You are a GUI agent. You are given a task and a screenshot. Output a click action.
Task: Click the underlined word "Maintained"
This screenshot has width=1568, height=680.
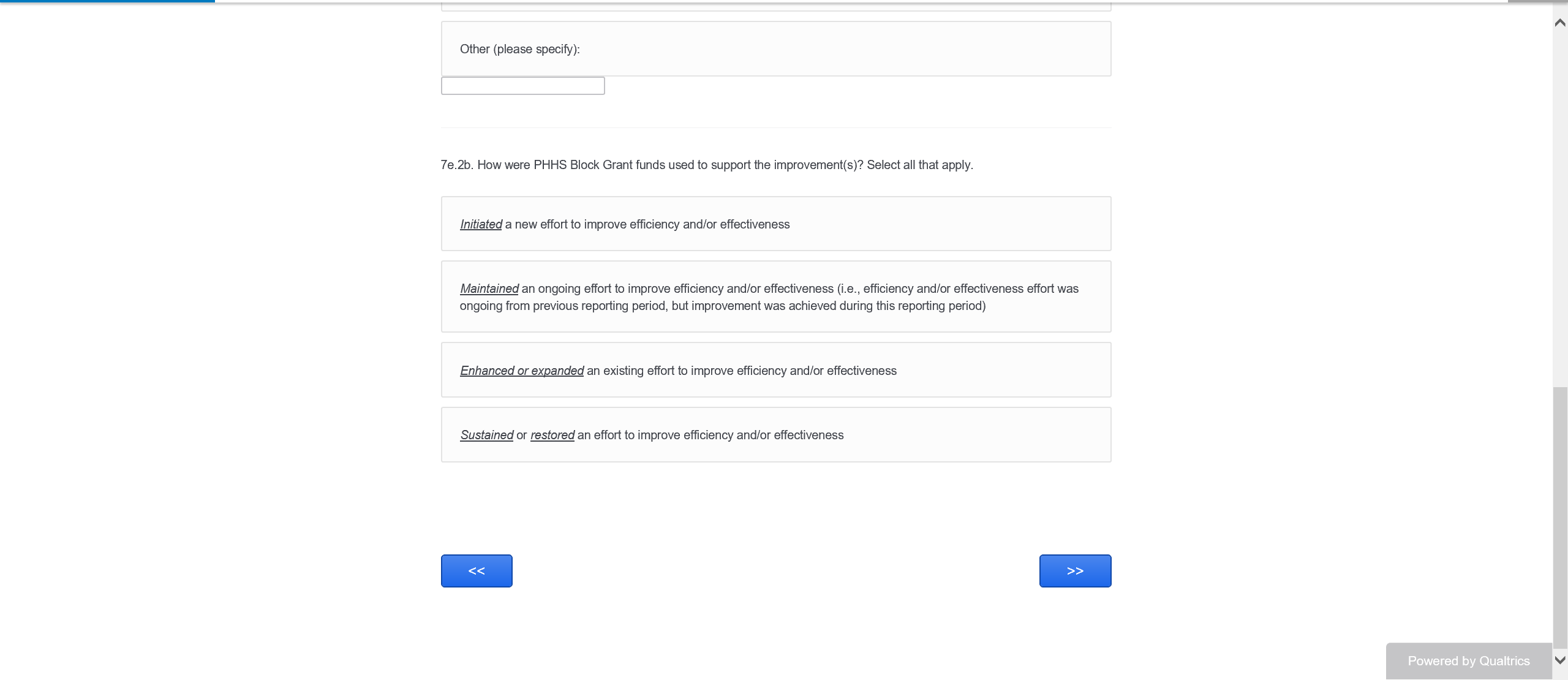(x=489, y=289)
